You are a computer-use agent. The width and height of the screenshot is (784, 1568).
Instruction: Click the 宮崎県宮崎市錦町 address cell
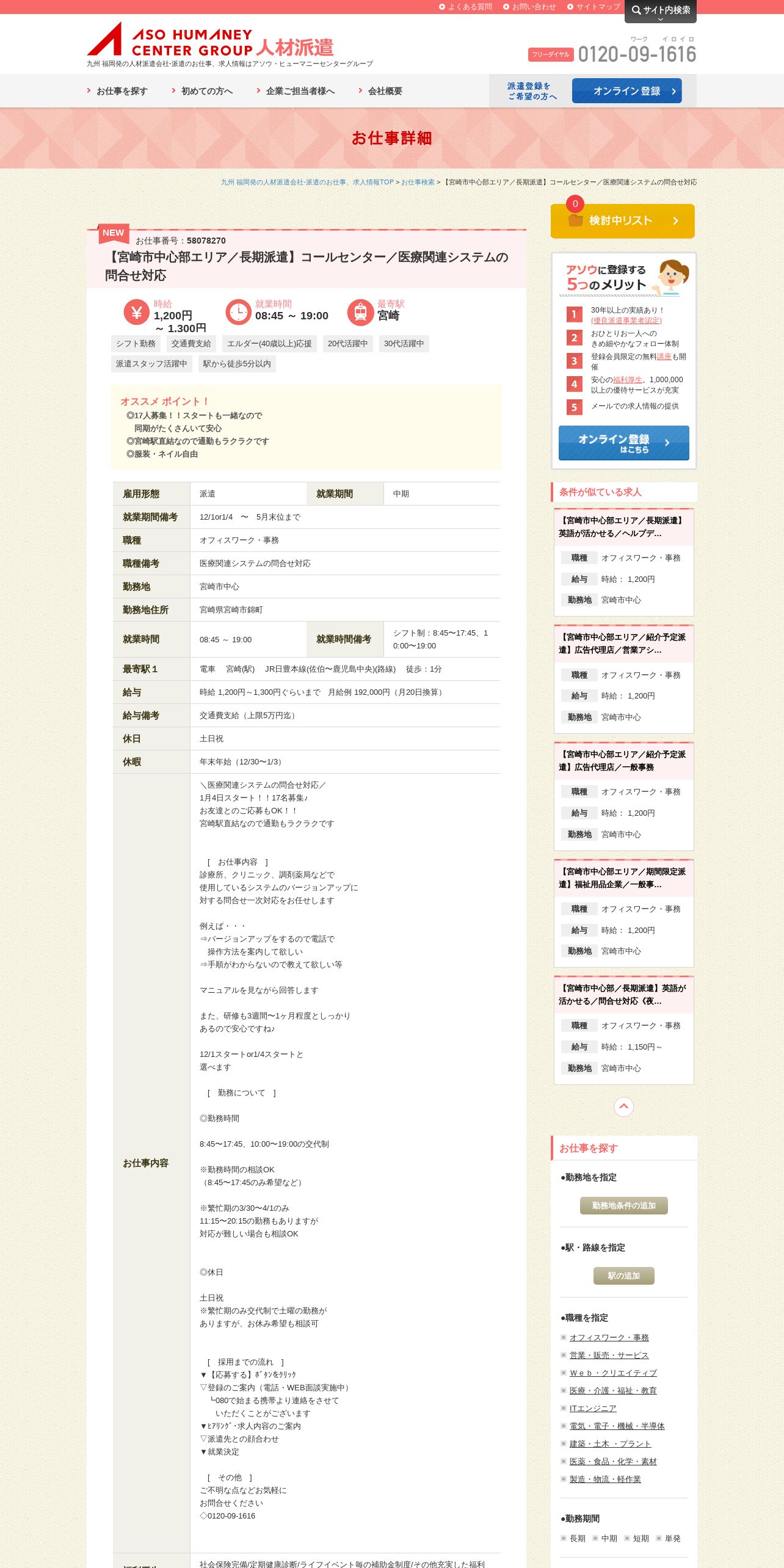[x=346, y=610]
